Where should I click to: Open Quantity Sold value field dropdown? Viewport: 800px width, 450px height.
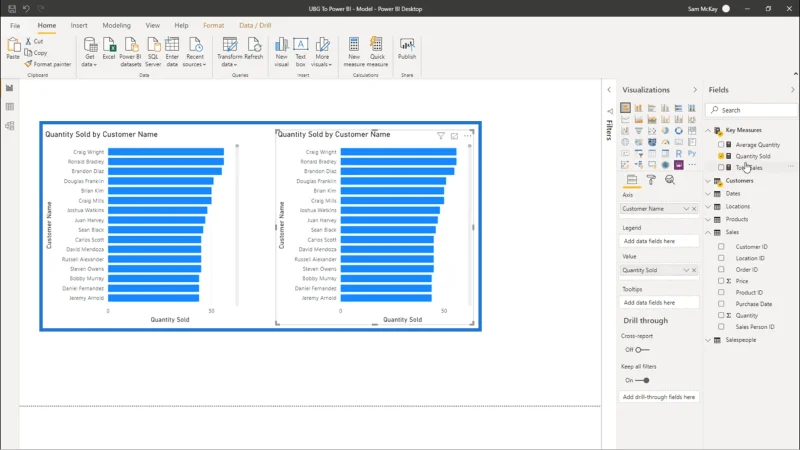(686, 270)
